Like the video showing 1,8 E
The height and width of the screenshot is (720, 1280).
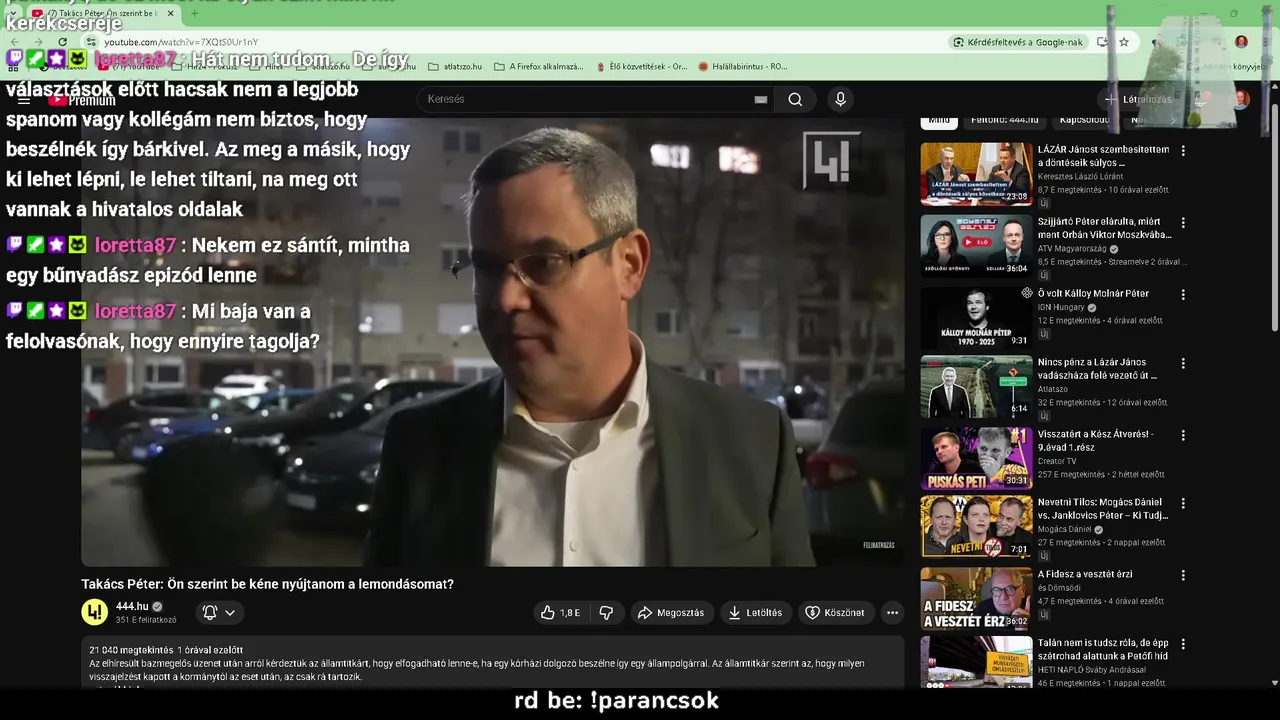[x=560, y=613]
